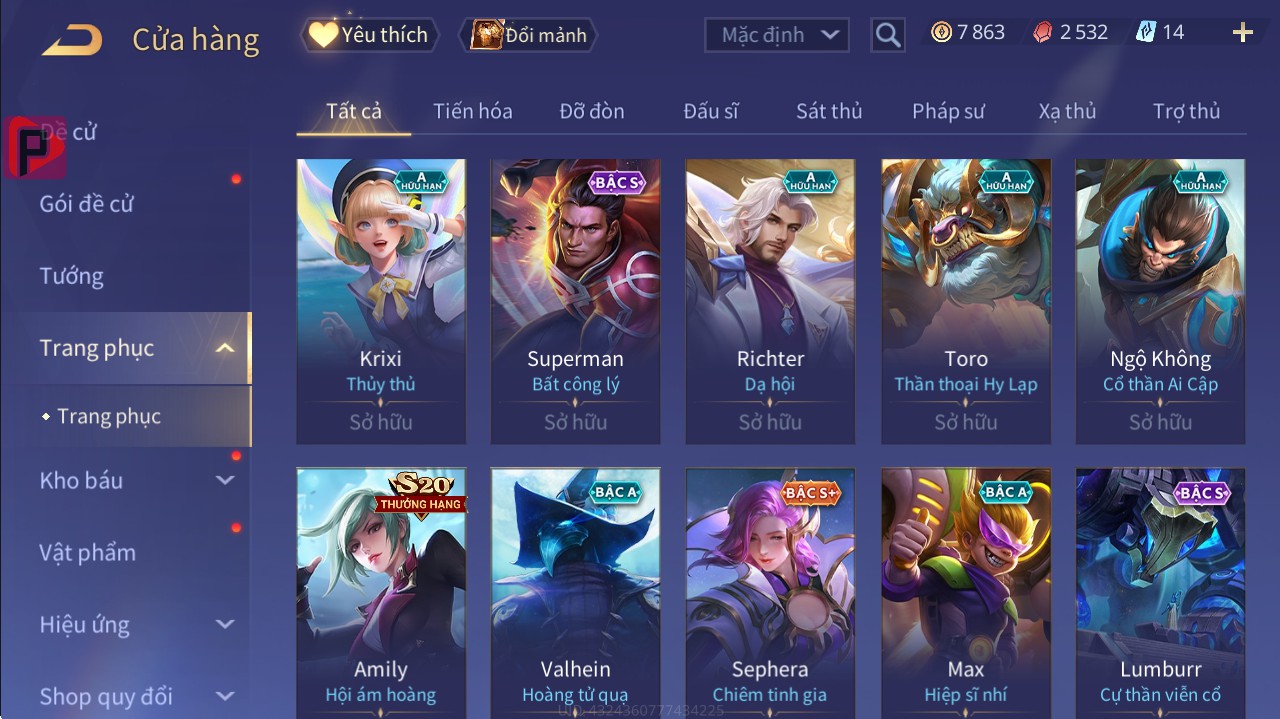Expand the Hiệu ứng sidebar section
1280x719 pixels.
226,624
